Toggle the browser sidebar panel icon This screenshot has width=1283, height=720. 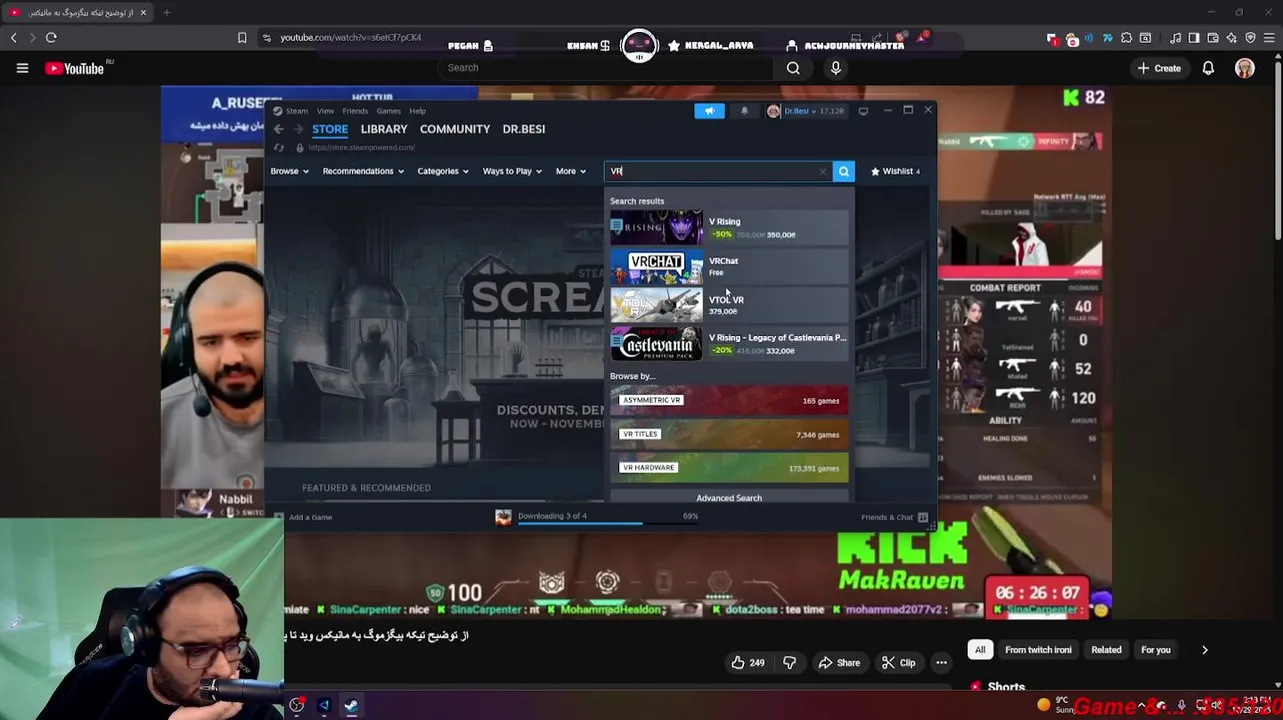coord(1194,38)
